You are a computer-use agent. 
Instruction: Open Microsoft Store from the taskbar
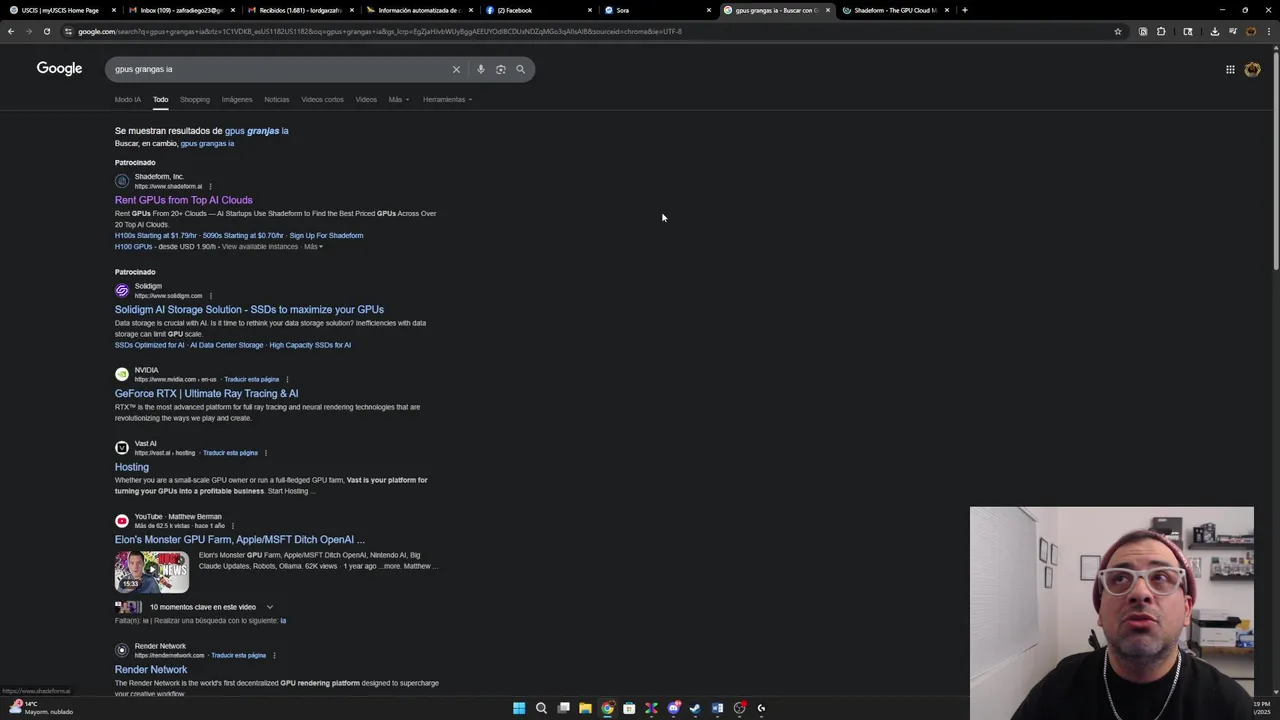pyautogui.click(x=629, y=708)
